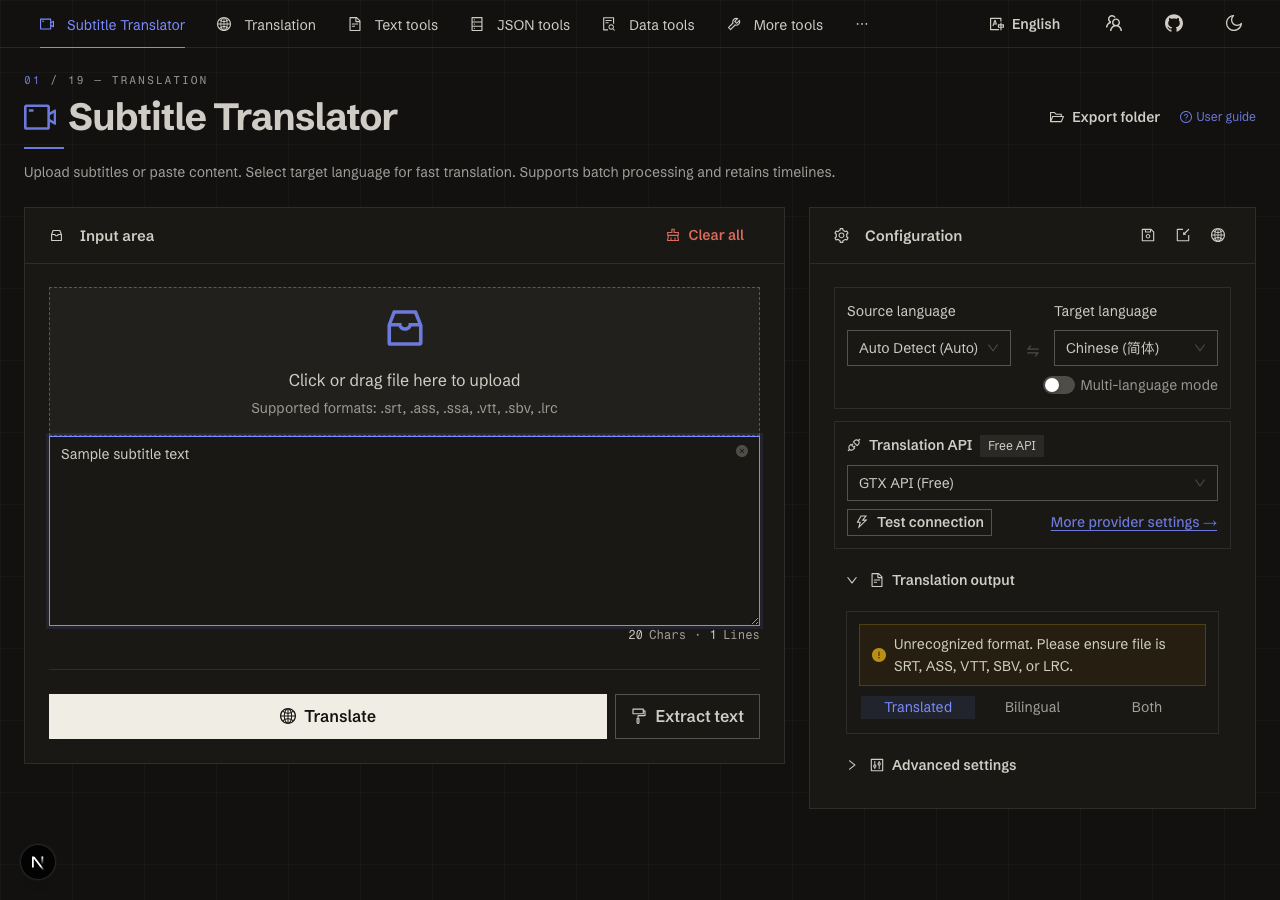The height and width of the screenshot is (900, 1280).
Task: Click the Translate button
Action: click(328, 716)
